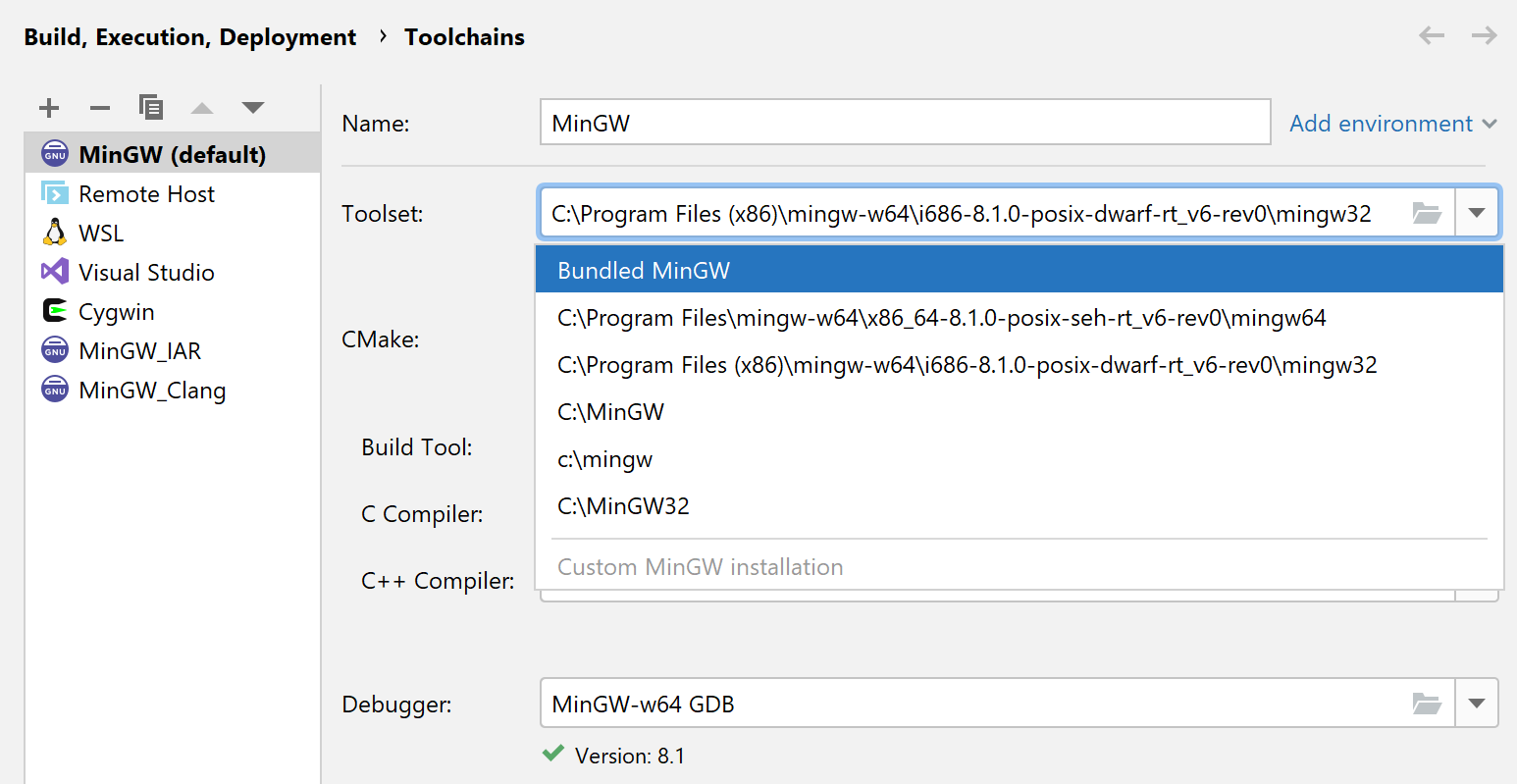Select the WSL toolchain
The image size is (1517, 784).
pos(101,234)
